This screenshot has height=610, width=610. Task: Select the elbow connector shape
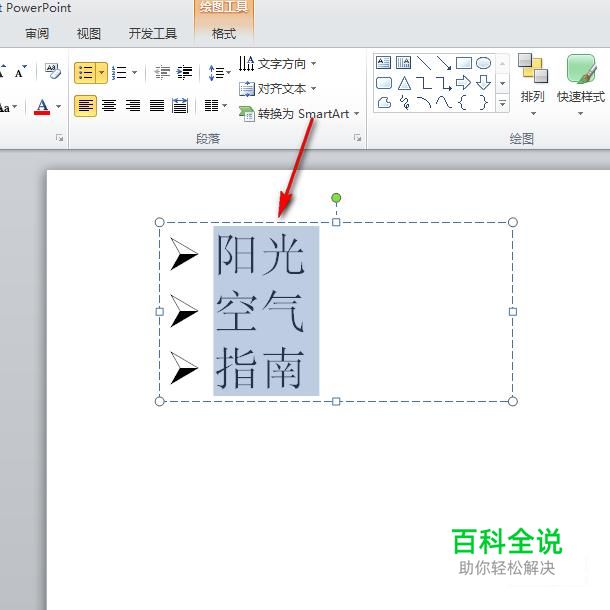click(x=424, y=82)
